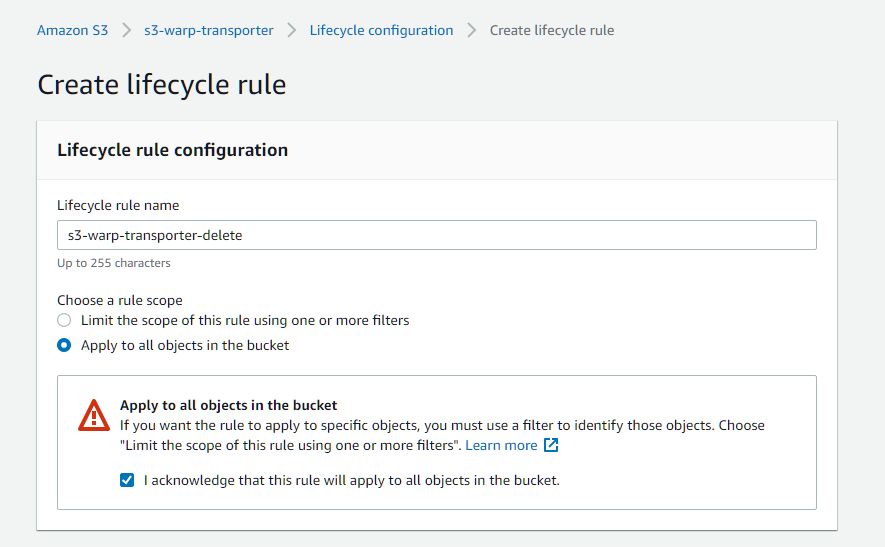The width and height of the screenshot is (885, 547).
Task: Click the warning triangle alert icon
Action: [93, 415]
